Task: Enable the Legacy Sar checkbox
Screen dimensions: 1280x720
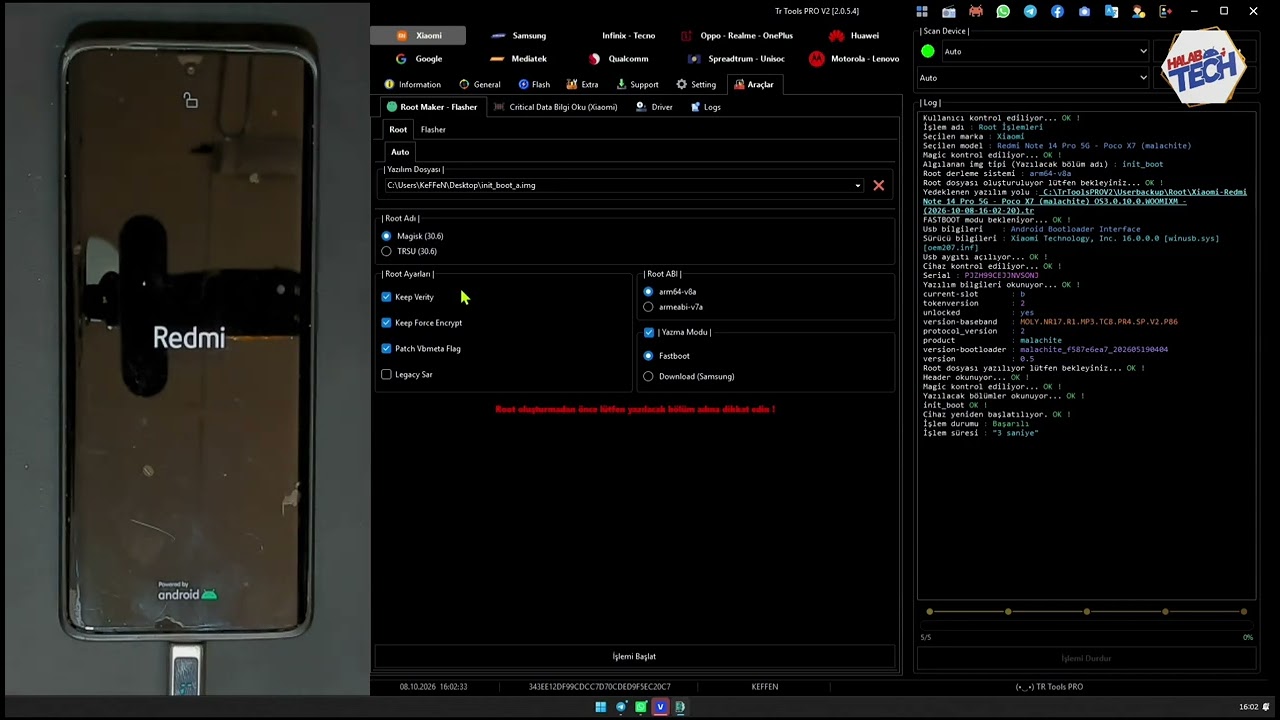Action: pos(386,375)
